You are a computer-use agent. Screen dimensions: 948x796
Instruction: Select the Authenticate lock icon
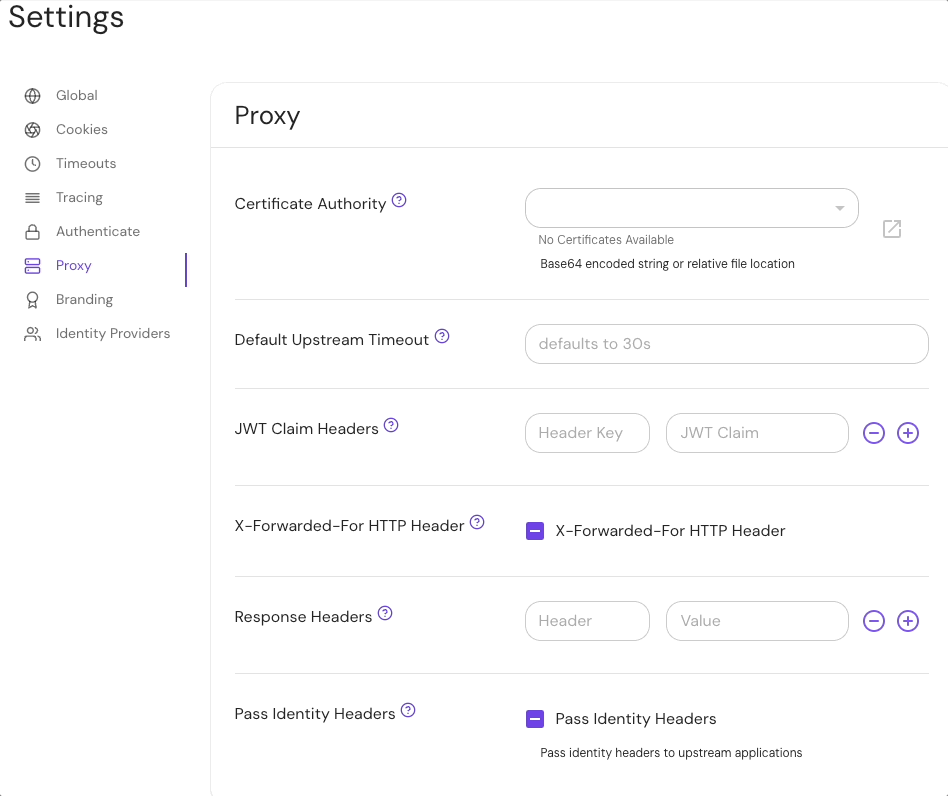(x=31, y=231)
